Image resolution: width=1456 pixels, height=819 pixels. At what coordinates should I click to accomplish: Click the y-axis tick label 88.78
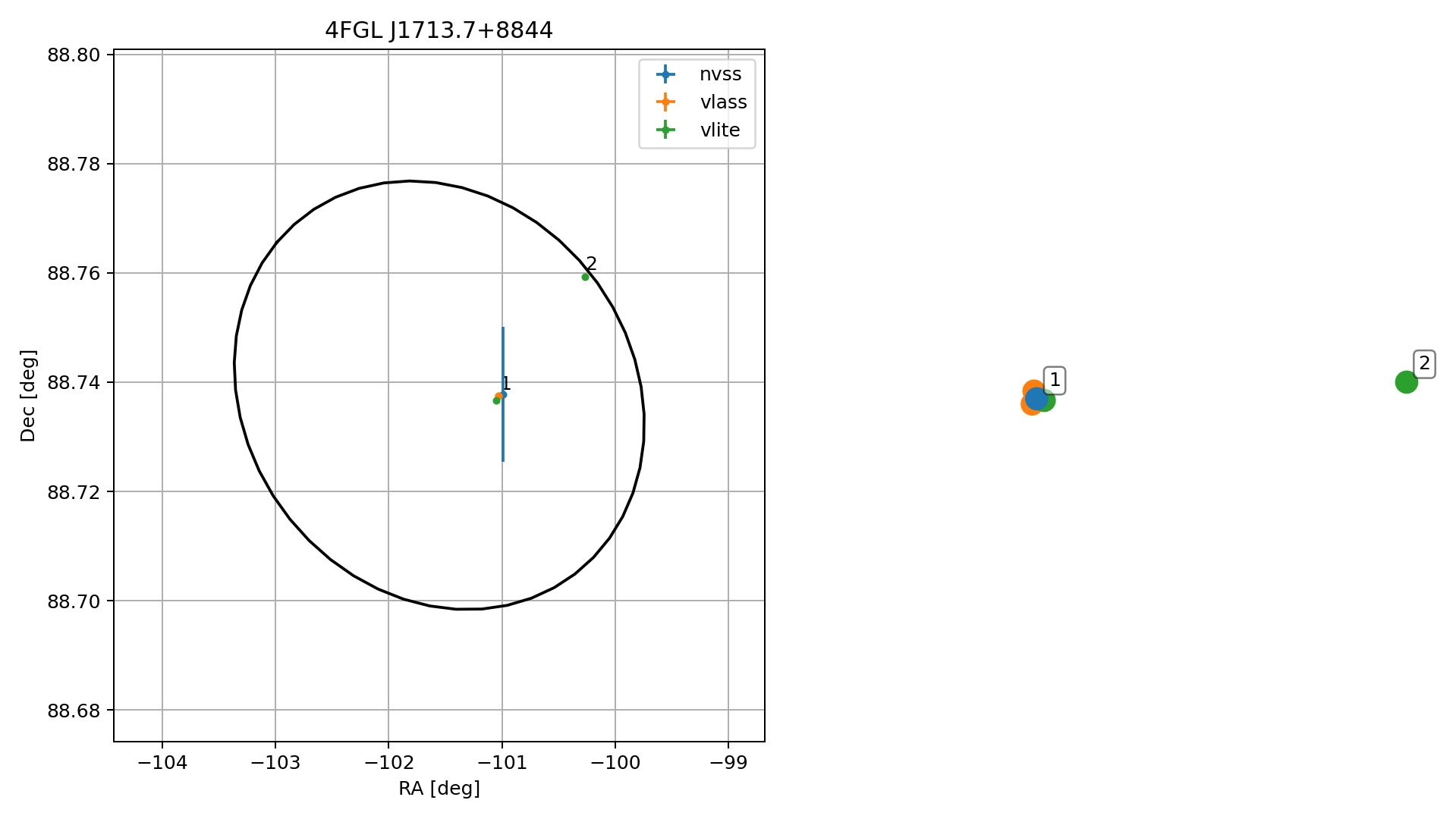74,164
